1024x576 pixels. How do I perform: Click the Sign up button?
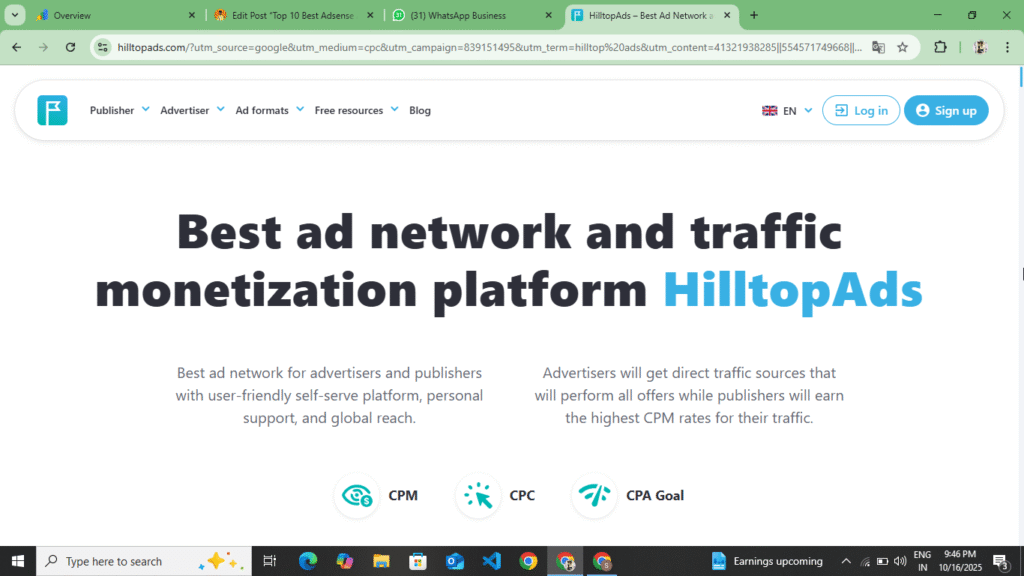[x=946, y=110]
